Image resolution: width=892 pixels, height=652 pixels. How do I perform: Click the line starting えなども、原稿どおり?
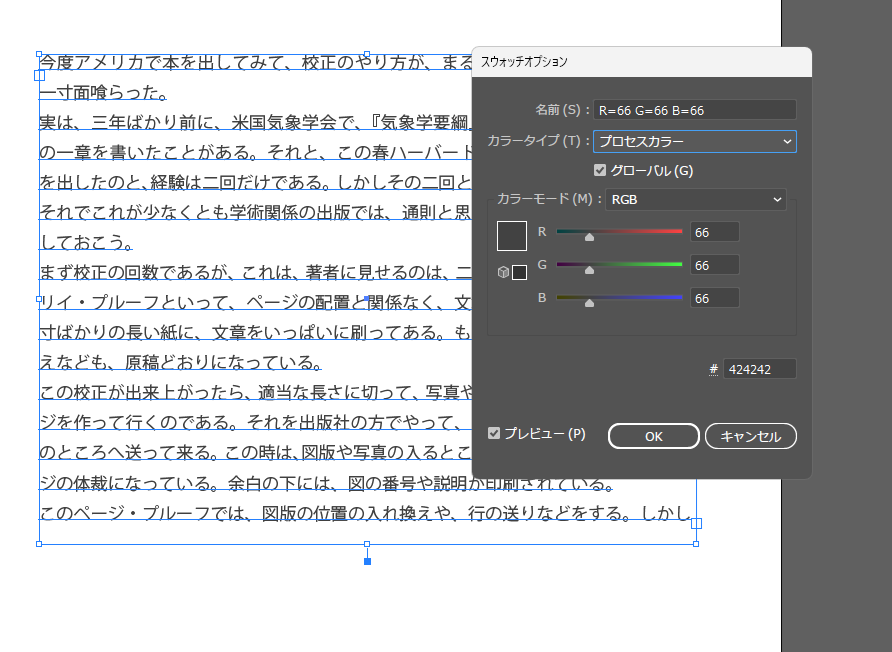coord(181,362)
